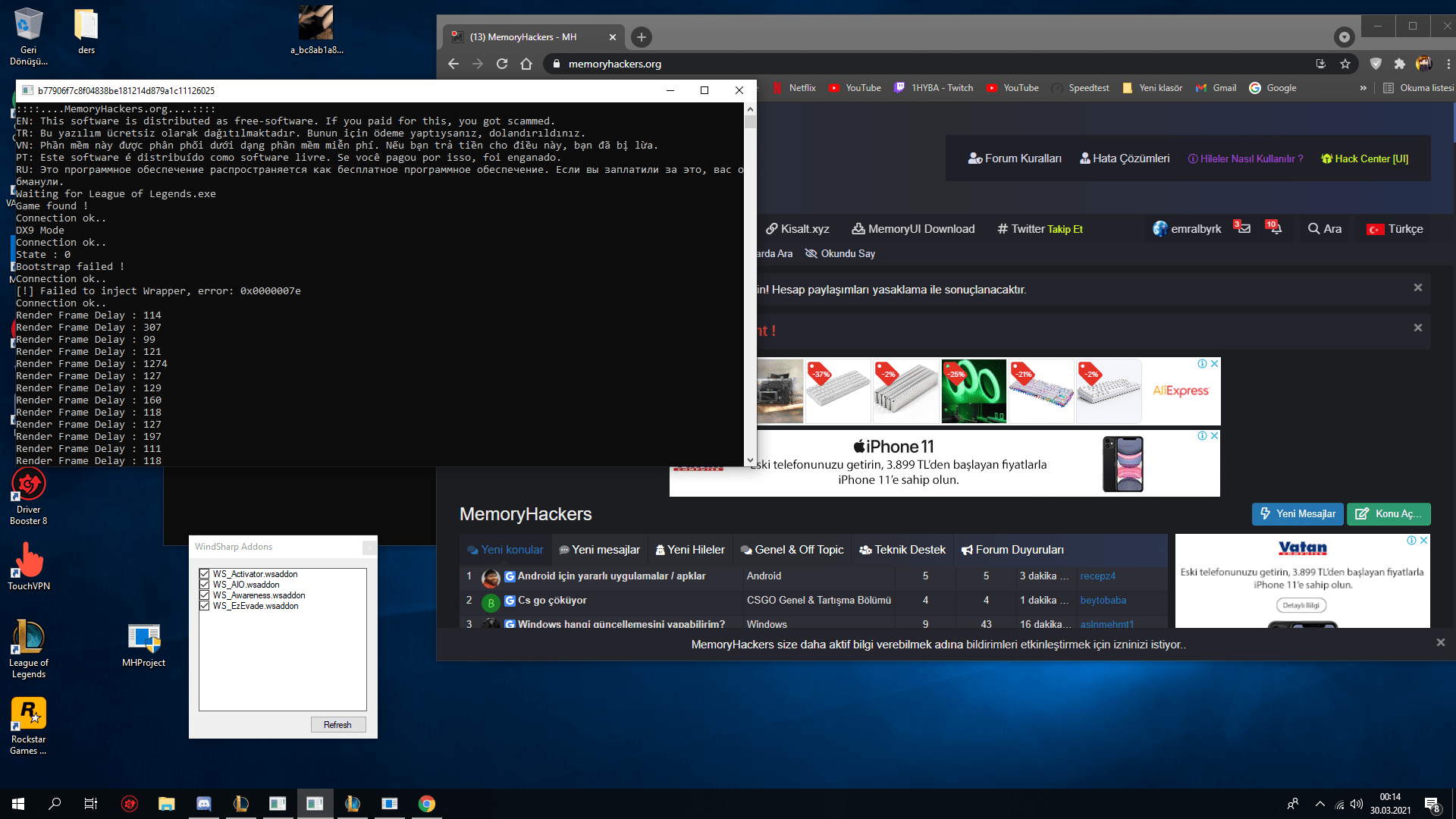The width and height of the screenshot is (1456, 819).
Task: Open the Netflix bookmark
Action: point(794,88)
